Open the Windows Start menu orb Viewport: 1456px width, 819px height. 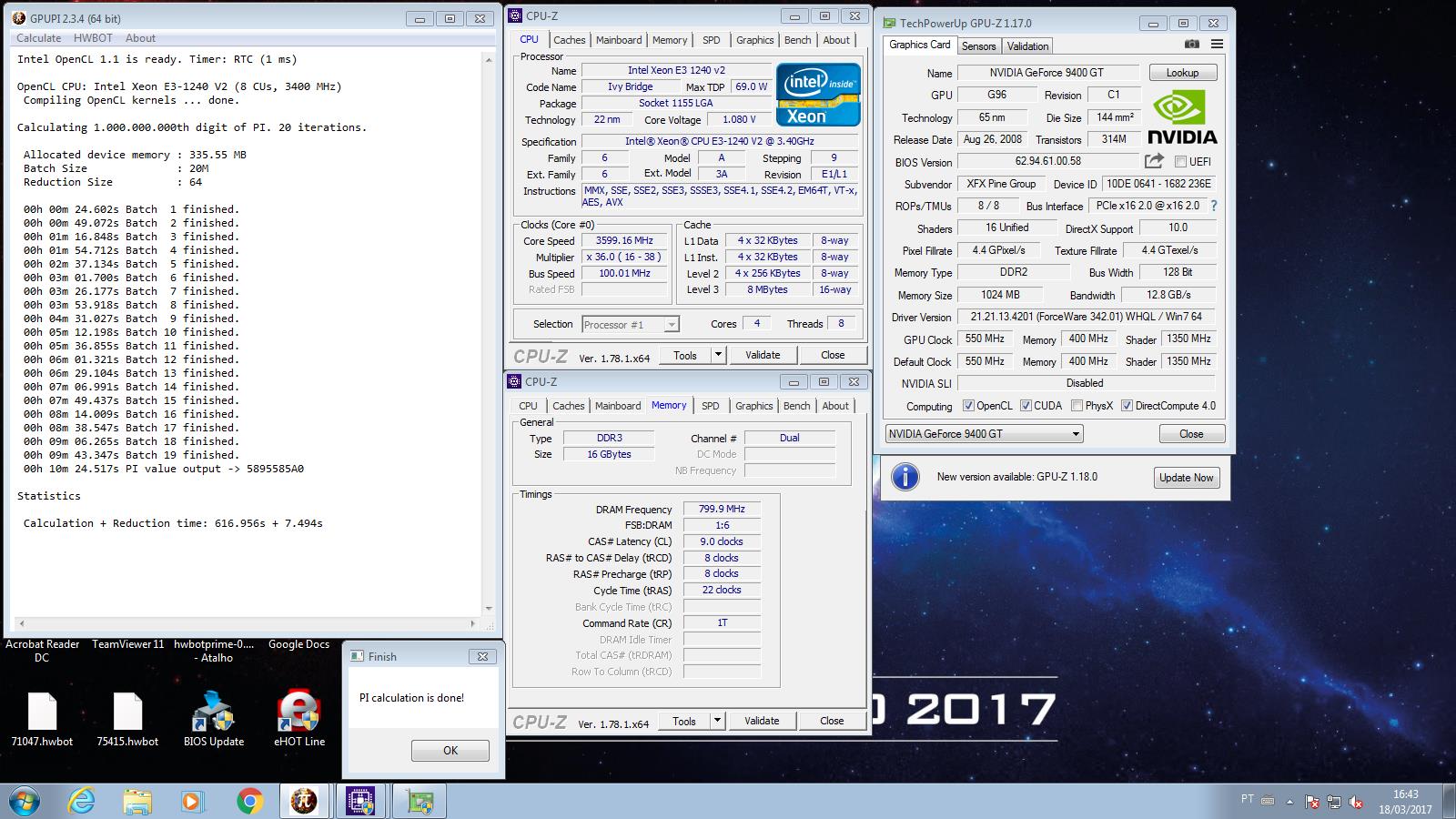pos(24,801)
